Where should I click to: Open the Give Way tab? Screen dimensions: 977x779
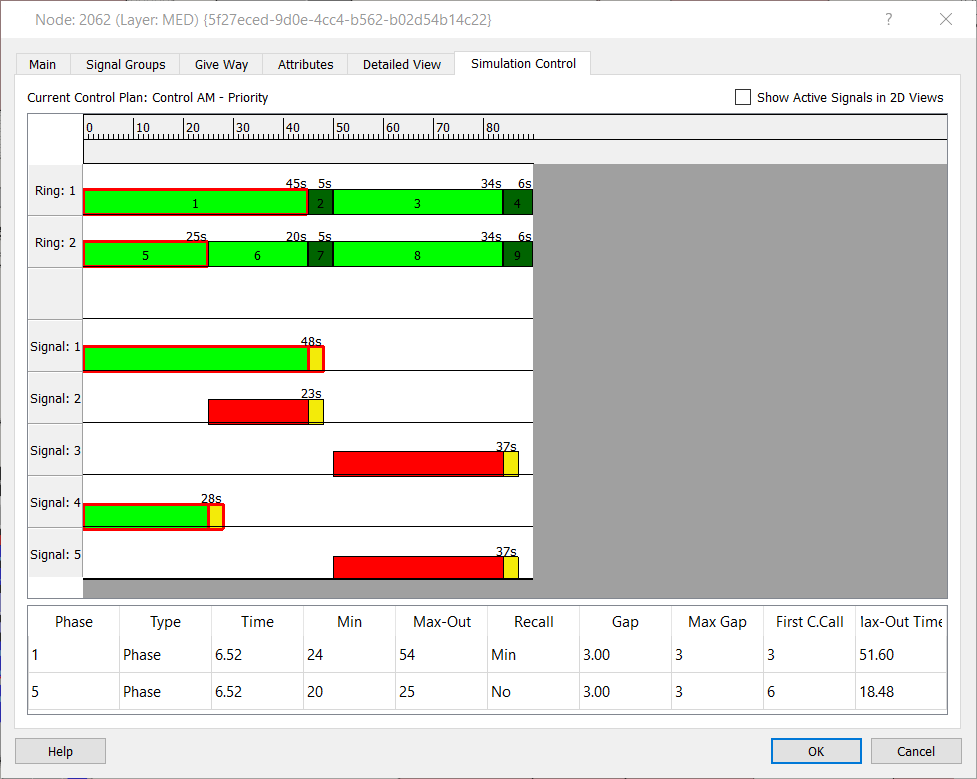[221, 64]
